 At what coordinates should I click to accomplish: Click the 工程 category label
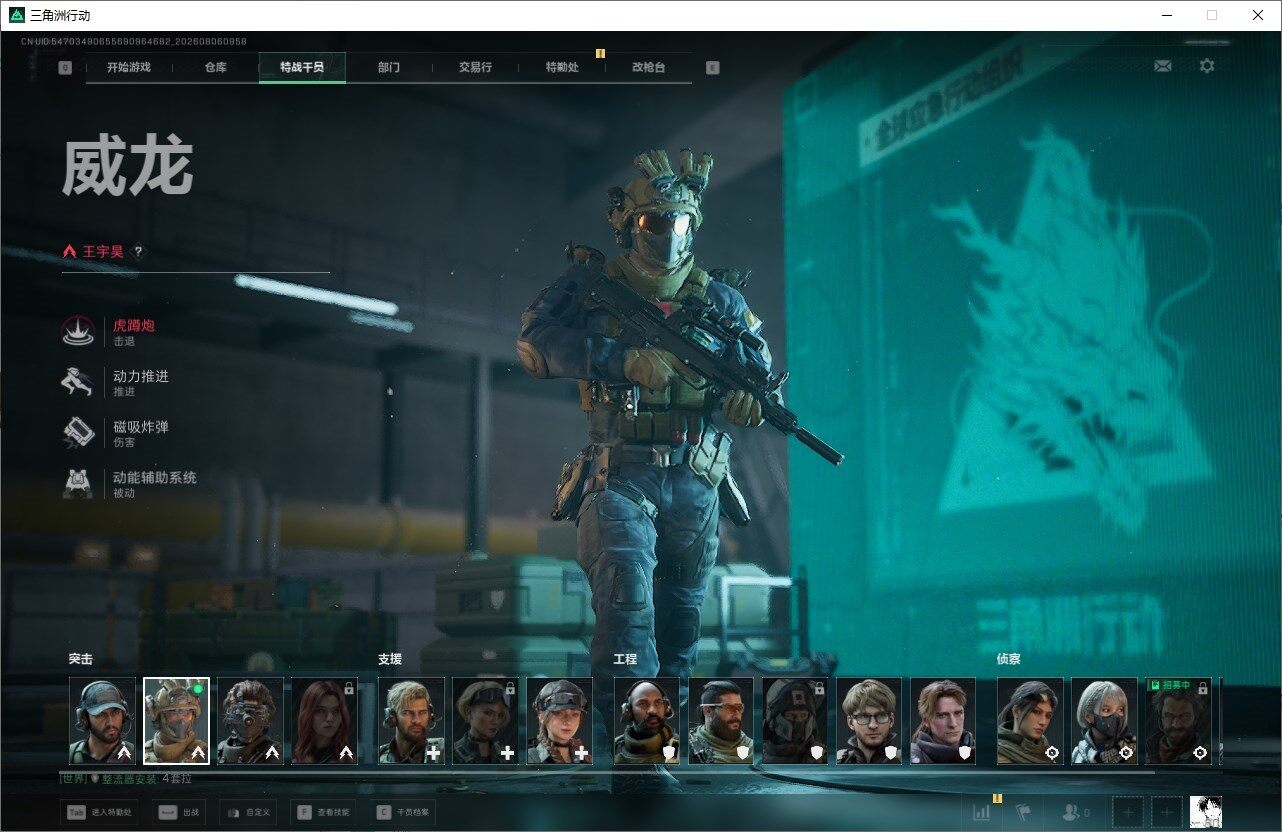click(x=625, y=659)
